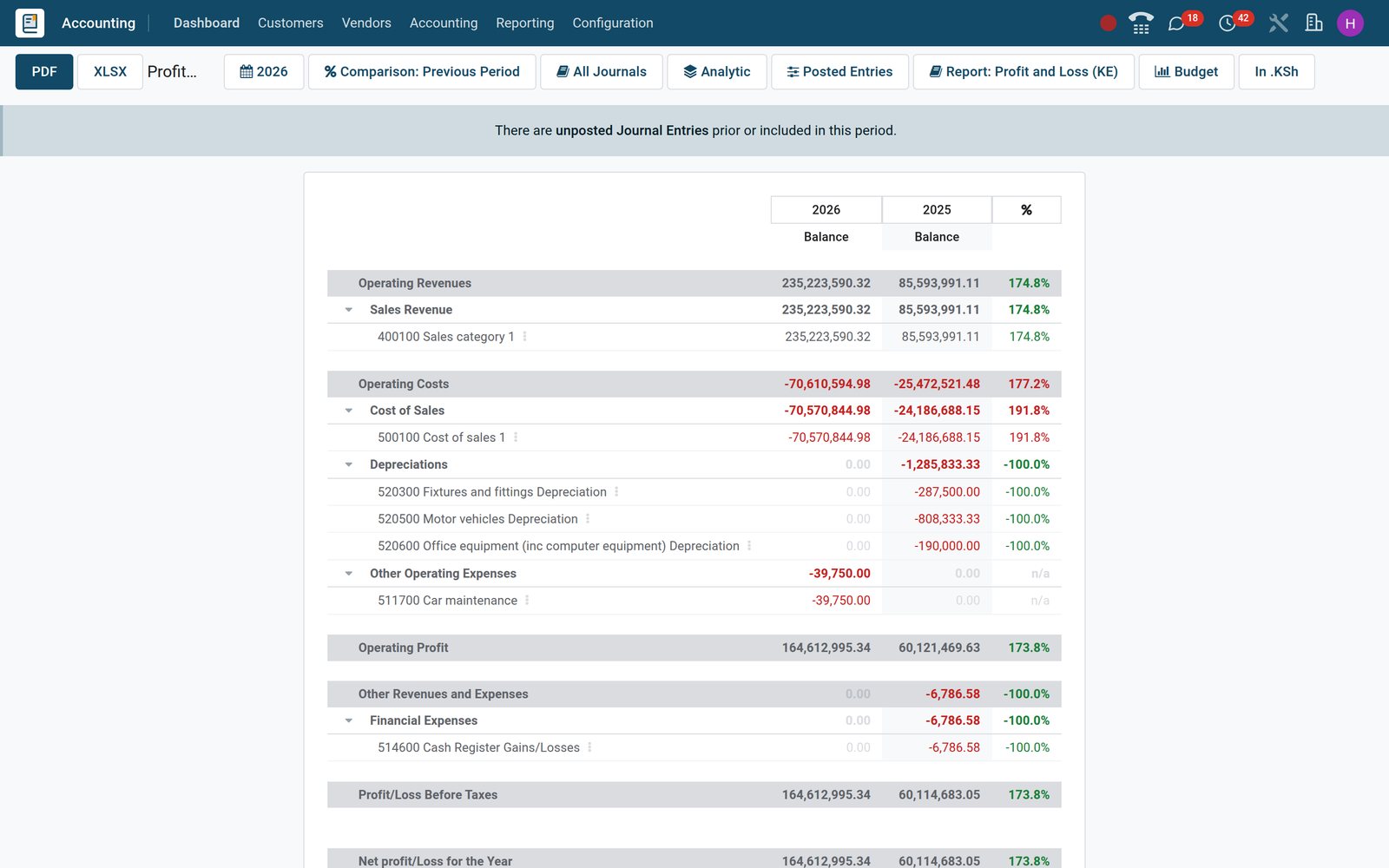Viewport: 1389px width, 868px height.
Task: Open the 2026 date period dropdown
Action: tap(264, 72)
